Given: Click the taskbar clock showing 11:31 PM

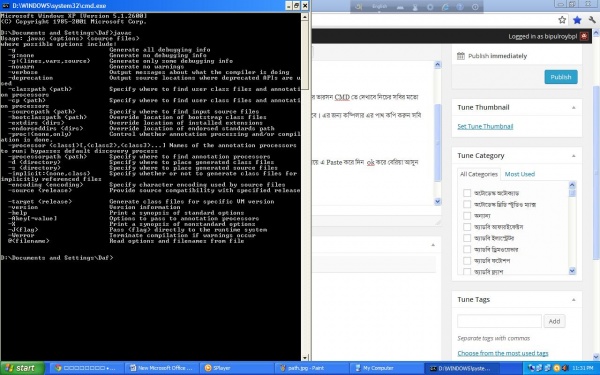Looking at the screenshot, I should tap(582, 368).
